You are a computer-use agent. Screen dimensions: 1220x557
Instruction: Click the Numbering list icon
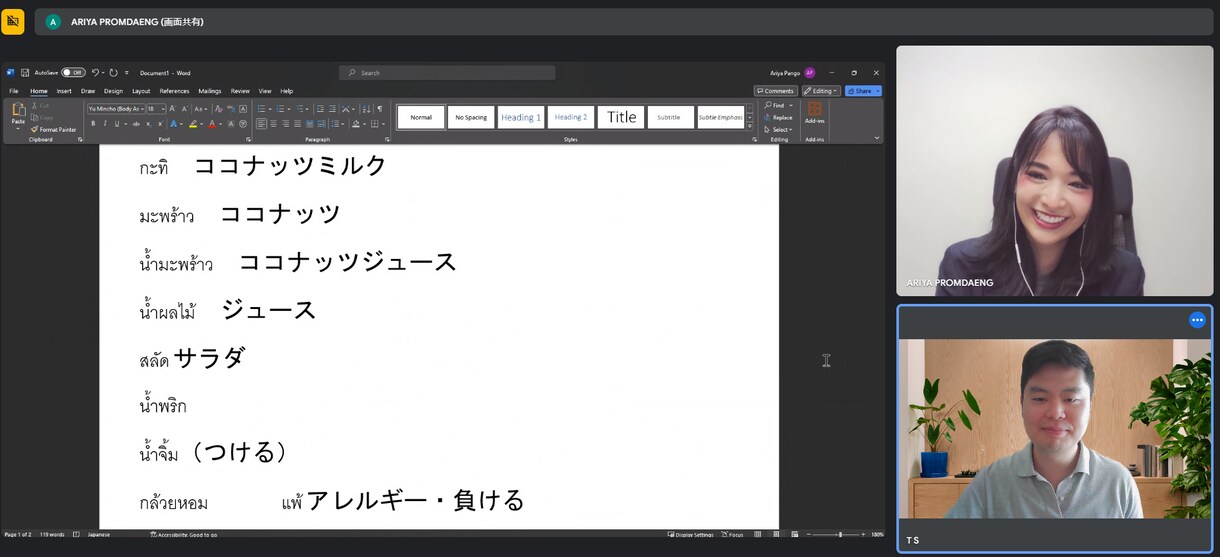[281, 108]
